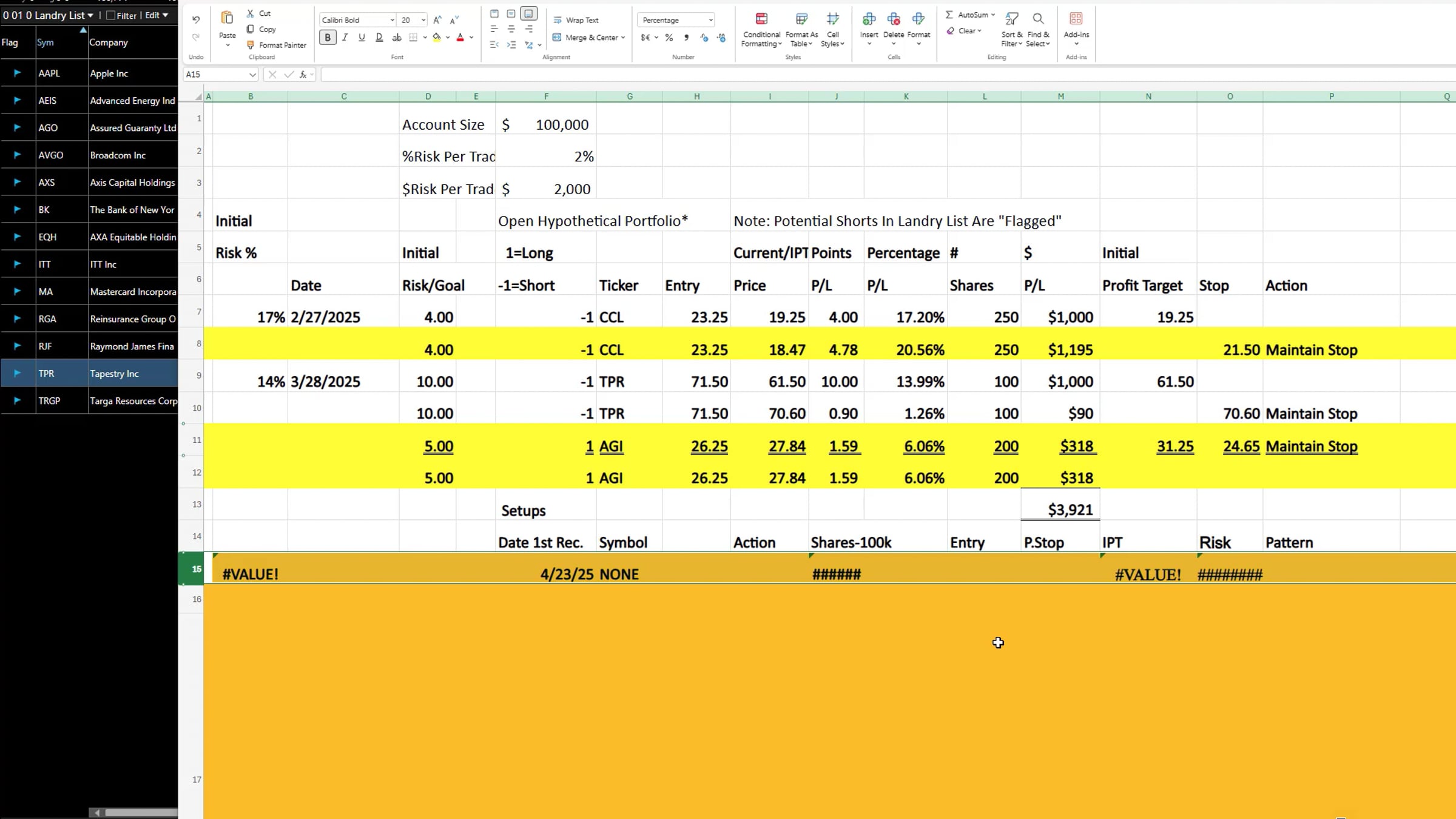
Task: Apply comma style number format
Action: pyautogui.click(x=686, y=38)
